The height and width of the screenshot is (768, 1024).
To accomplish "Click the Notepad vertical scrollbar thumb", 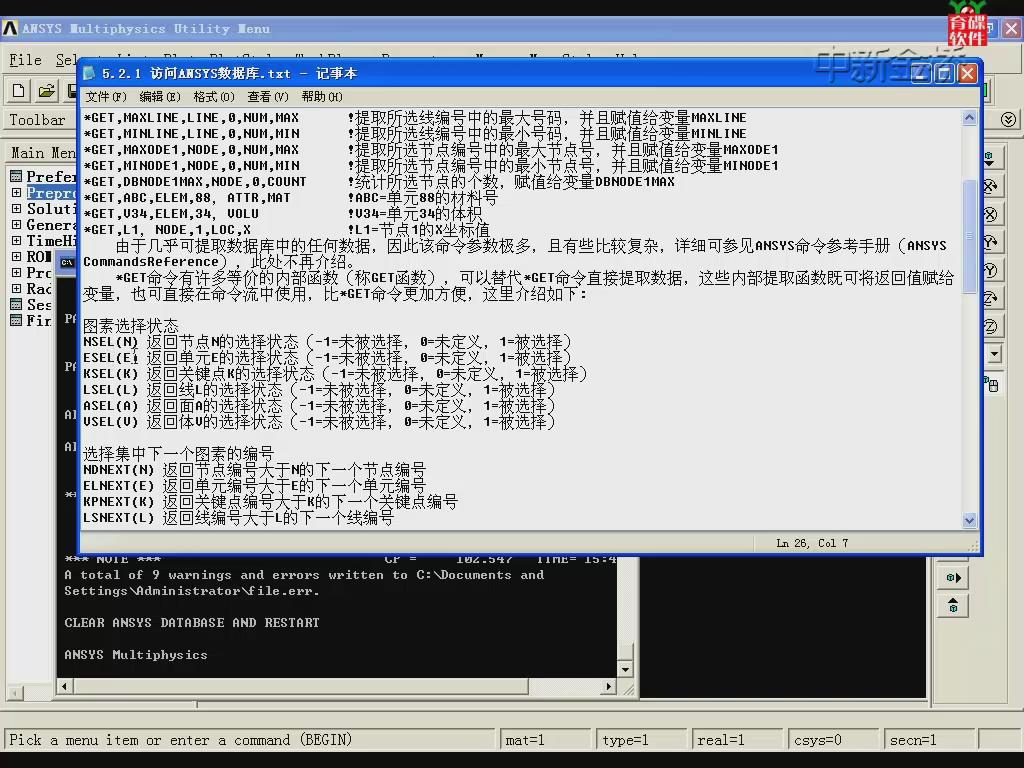I will tap(969, 235).
